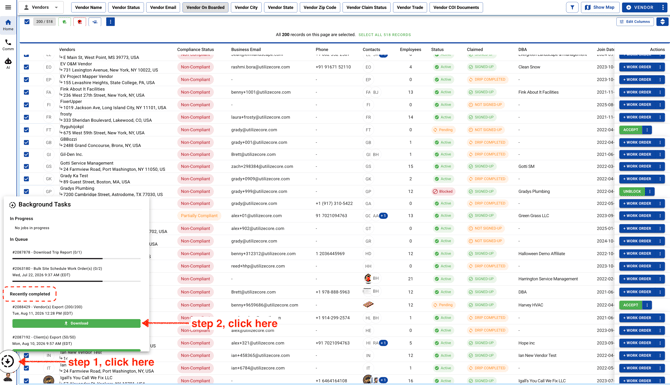670x385 pixels.
Task: Open the dropdown next to ACCEPT for ftyguhijokpl
Action: (647, 130)
